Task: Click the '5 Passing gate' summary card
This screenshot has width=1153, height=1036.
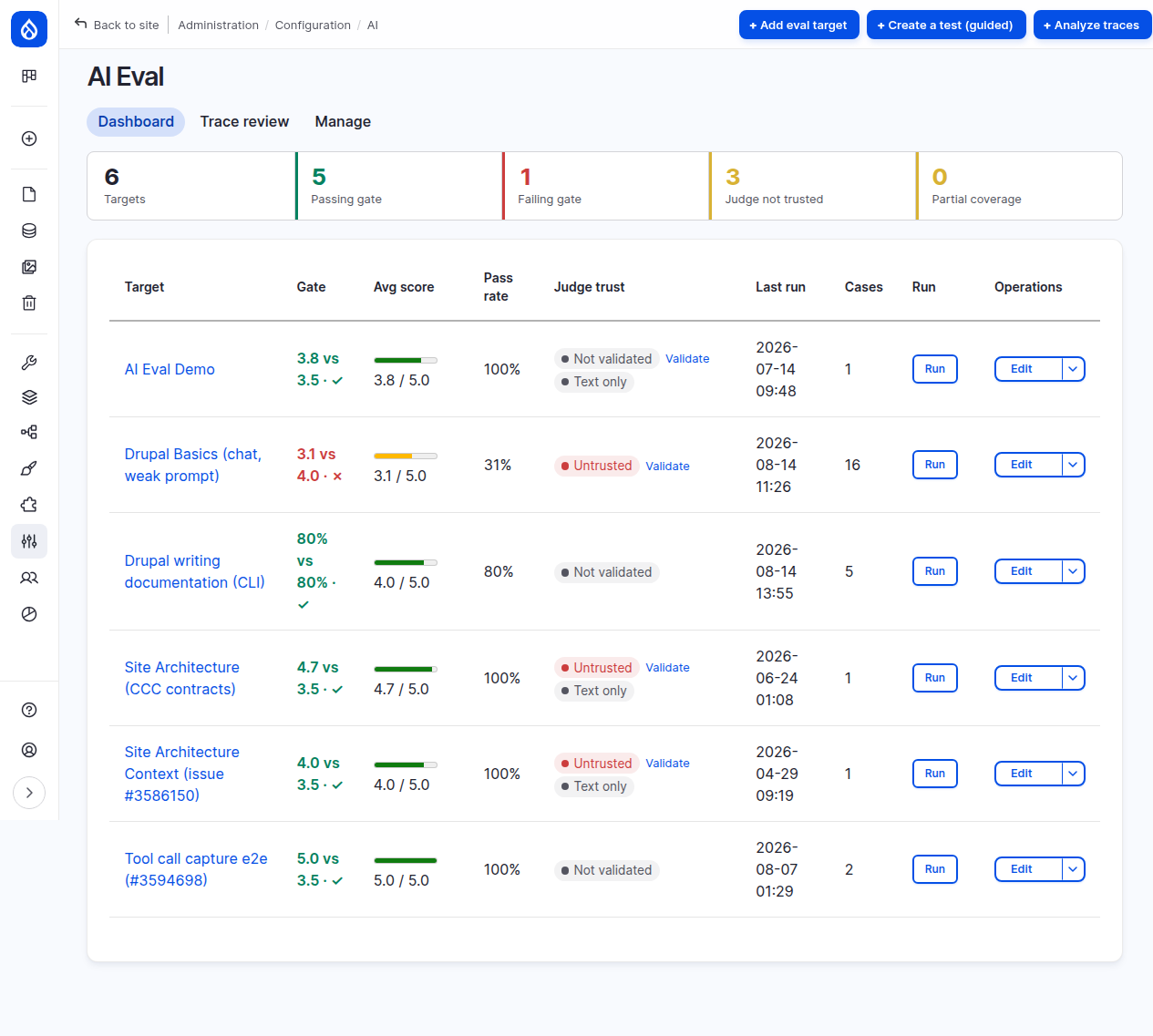Action: 398,186
